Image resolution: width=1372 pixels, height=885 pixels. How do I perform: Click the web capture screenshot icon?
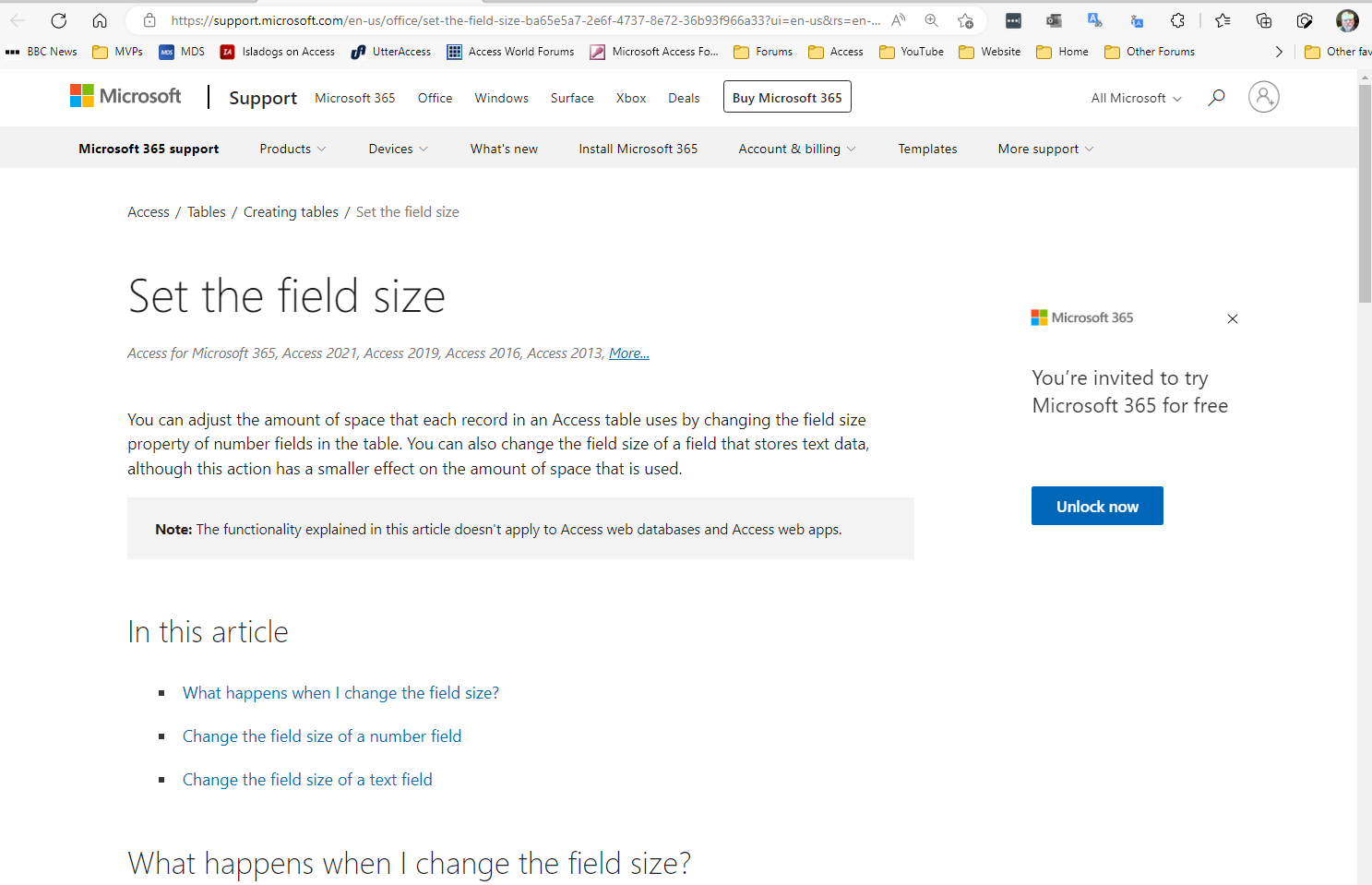pyautogui.click(x=1305, y=20)
